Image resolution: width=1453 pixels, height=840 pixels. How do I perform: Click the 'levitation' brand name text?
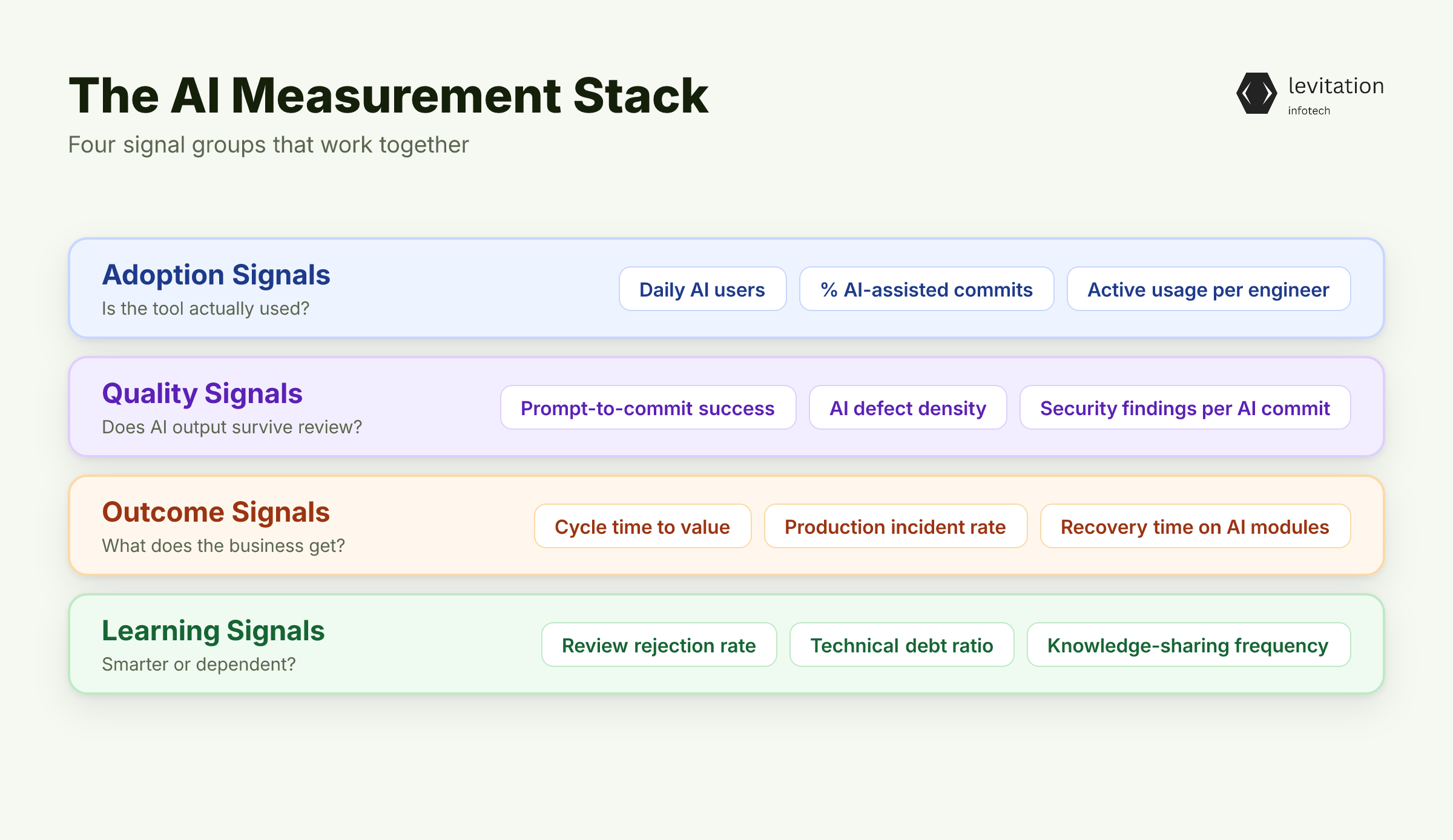[1336, 86]
